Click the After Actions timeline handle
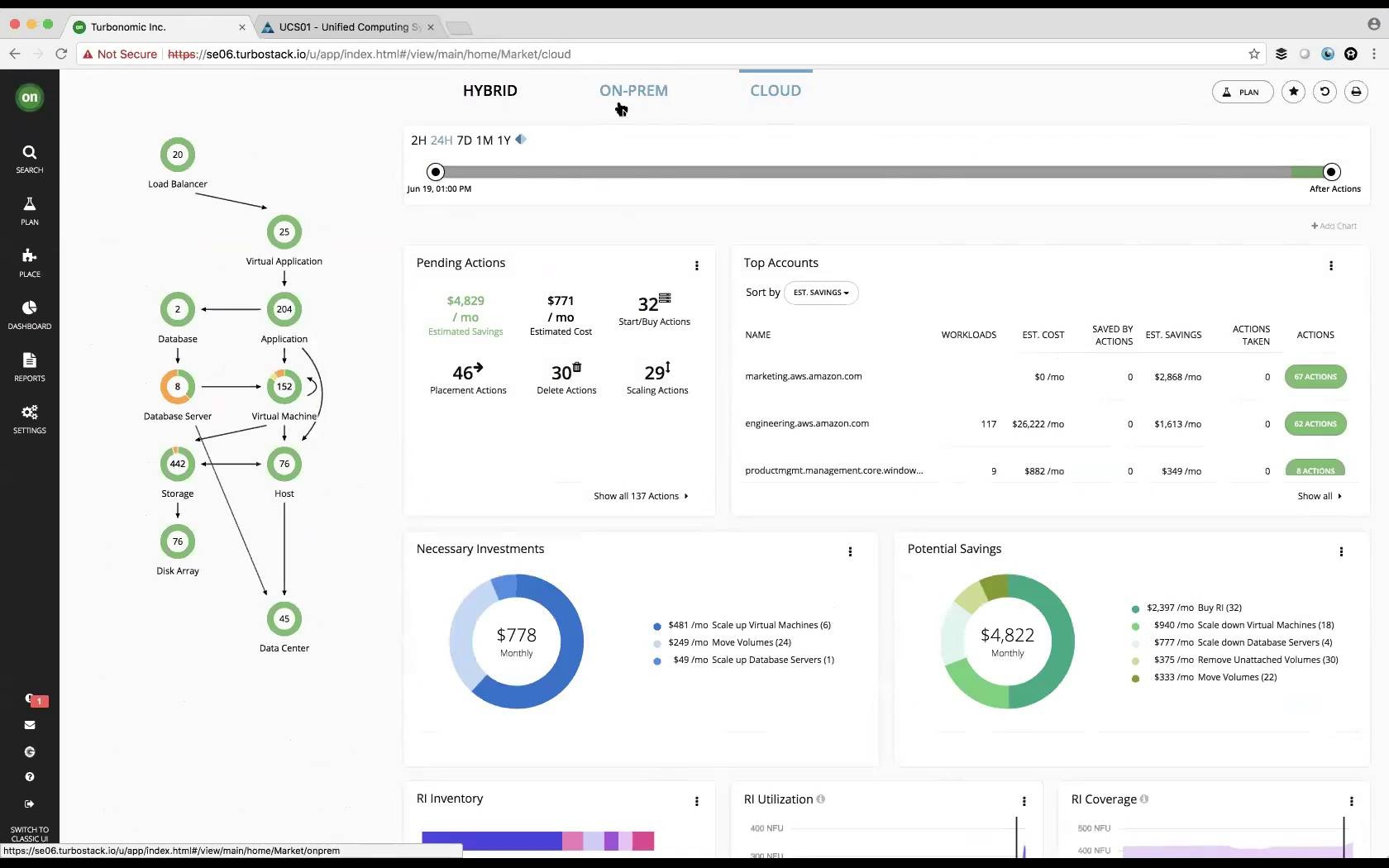 click(x=1331, y=172)
